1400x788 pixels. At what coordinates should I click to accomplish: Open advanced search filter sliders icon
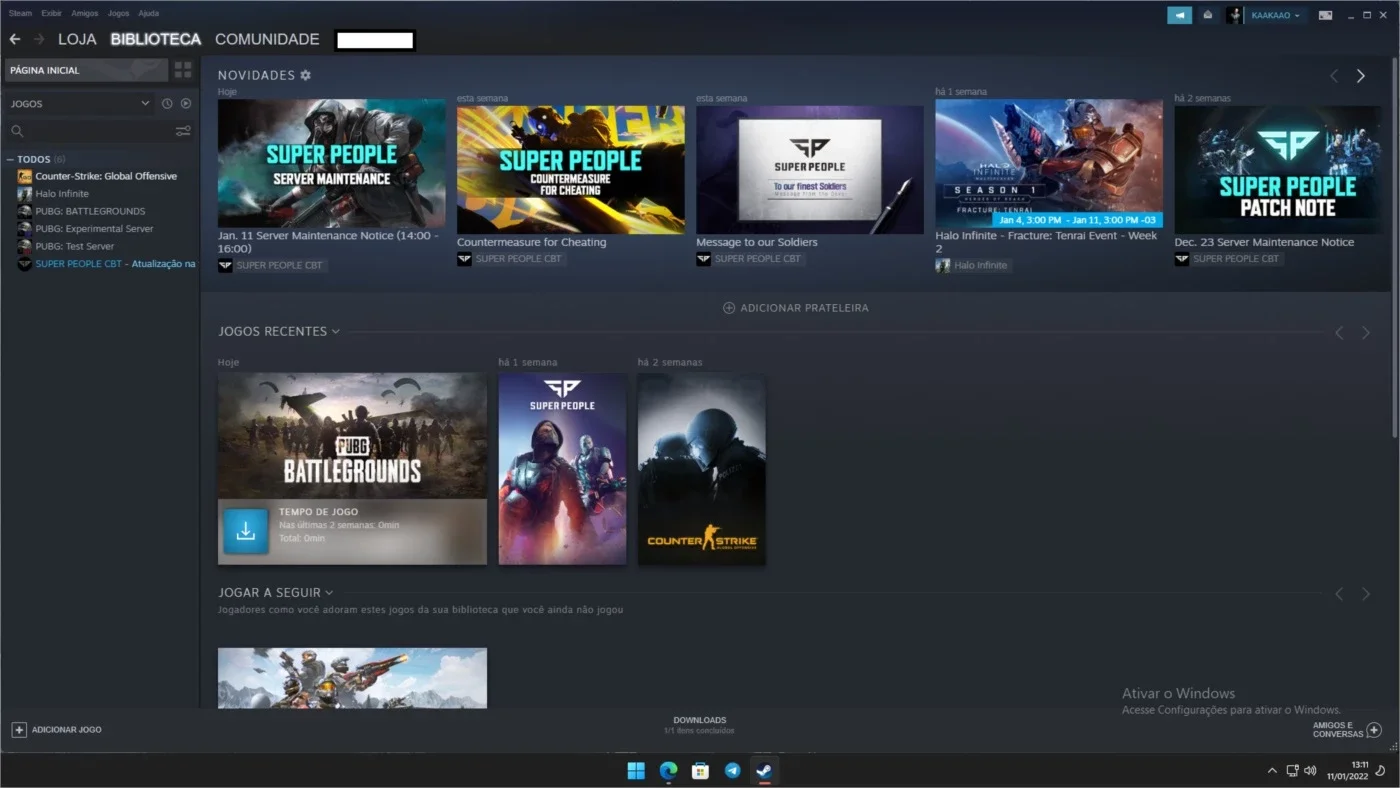[183, 131]
